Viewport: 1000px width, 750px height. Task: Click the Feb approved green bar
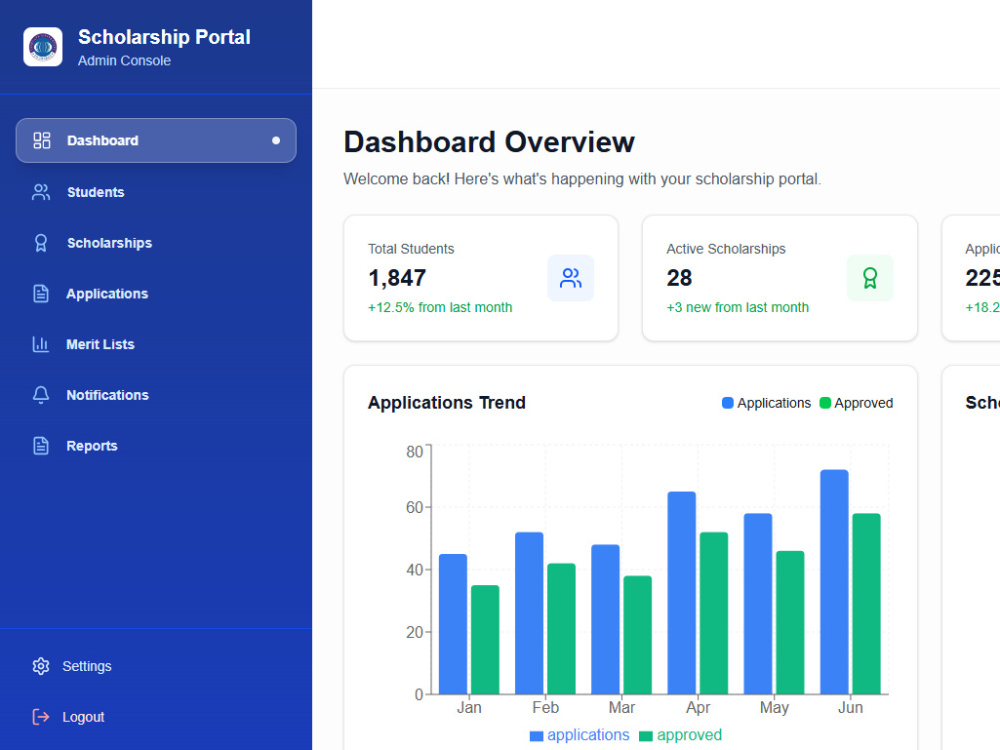[561, 629]
